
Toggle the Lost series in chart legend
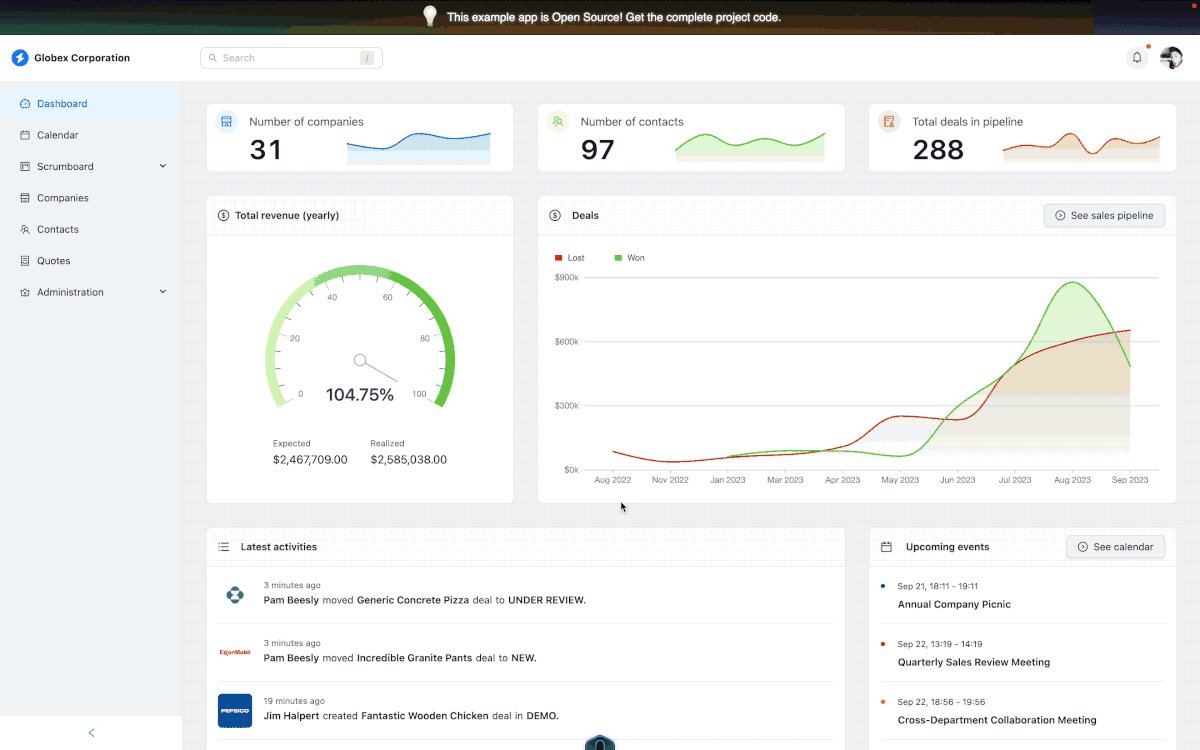coord(570,258)
